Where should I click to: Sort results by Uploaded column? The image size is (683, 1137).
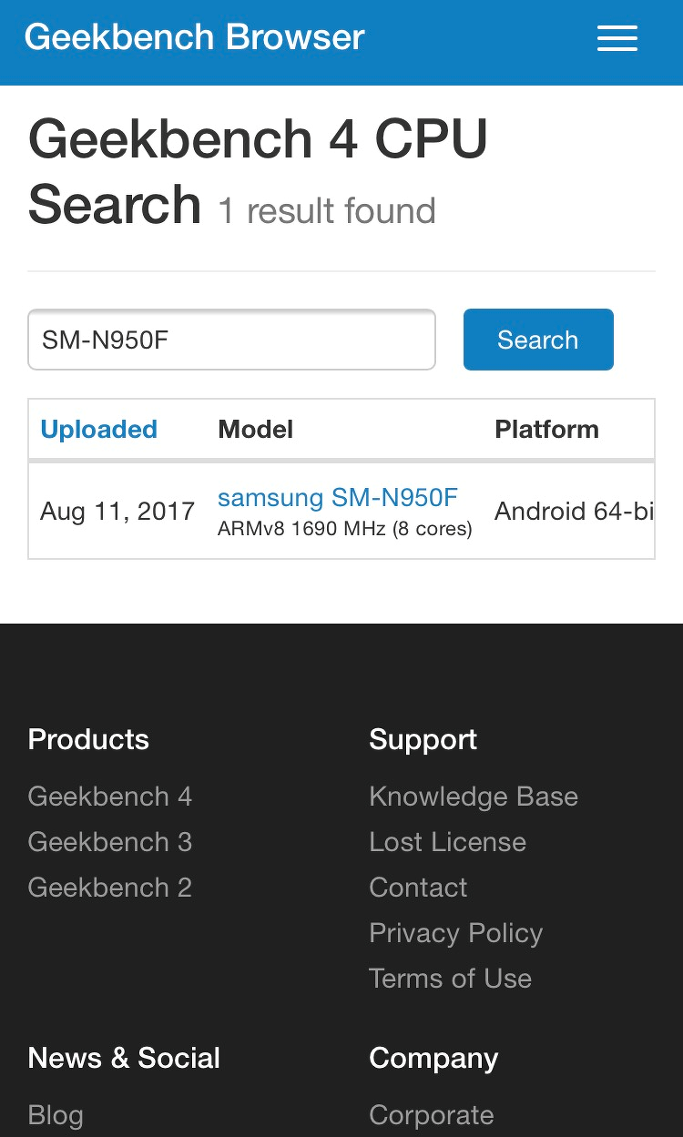99,429
